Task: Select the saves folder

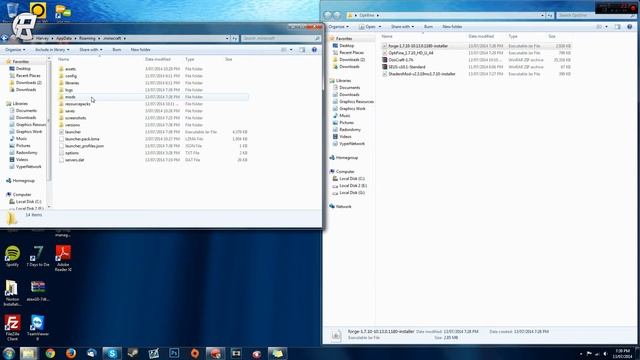Action: click(70, 111)
